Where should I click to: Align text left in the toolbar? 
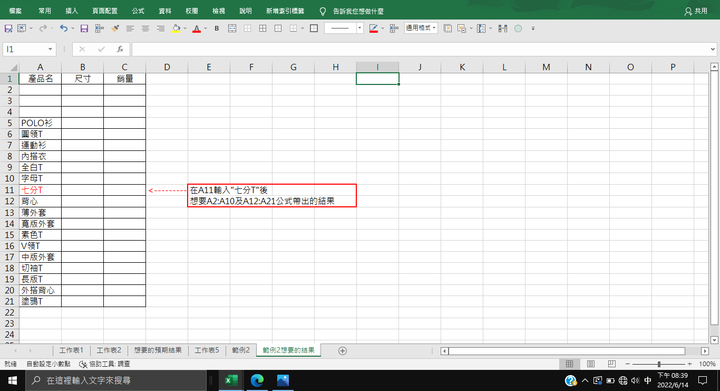click(130, 28)
